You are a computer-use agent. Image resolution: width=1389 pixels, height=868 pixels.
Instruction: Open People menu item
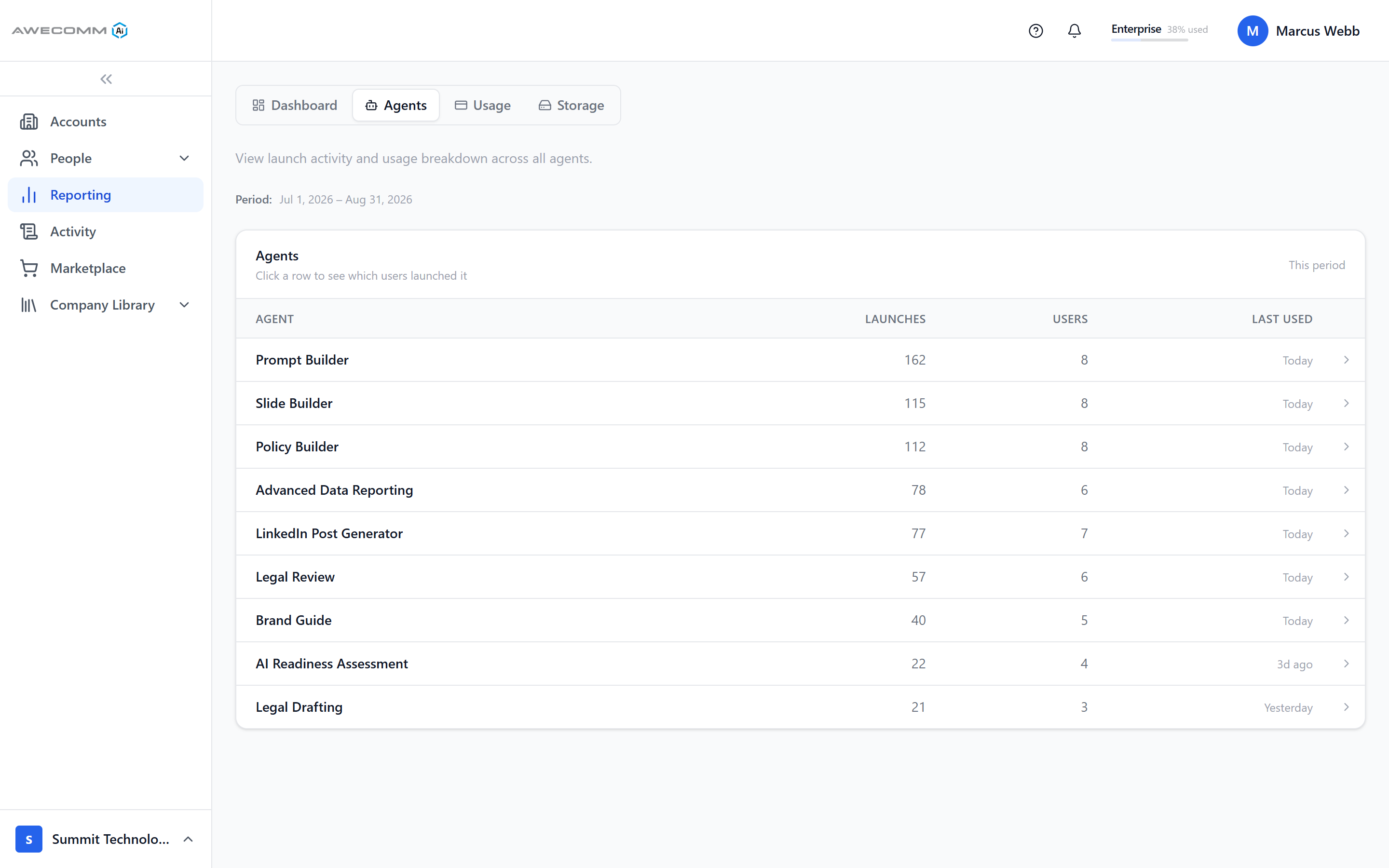[106, 159]
